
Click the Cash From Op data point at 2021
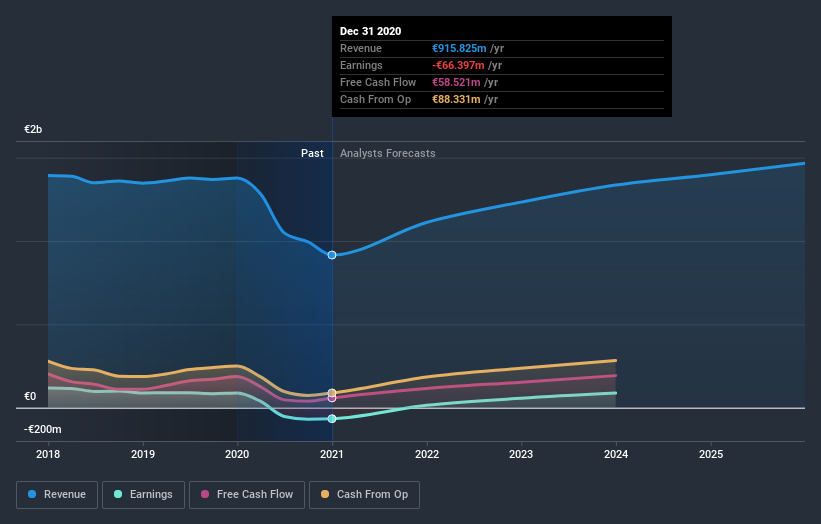tap(332, 393)
